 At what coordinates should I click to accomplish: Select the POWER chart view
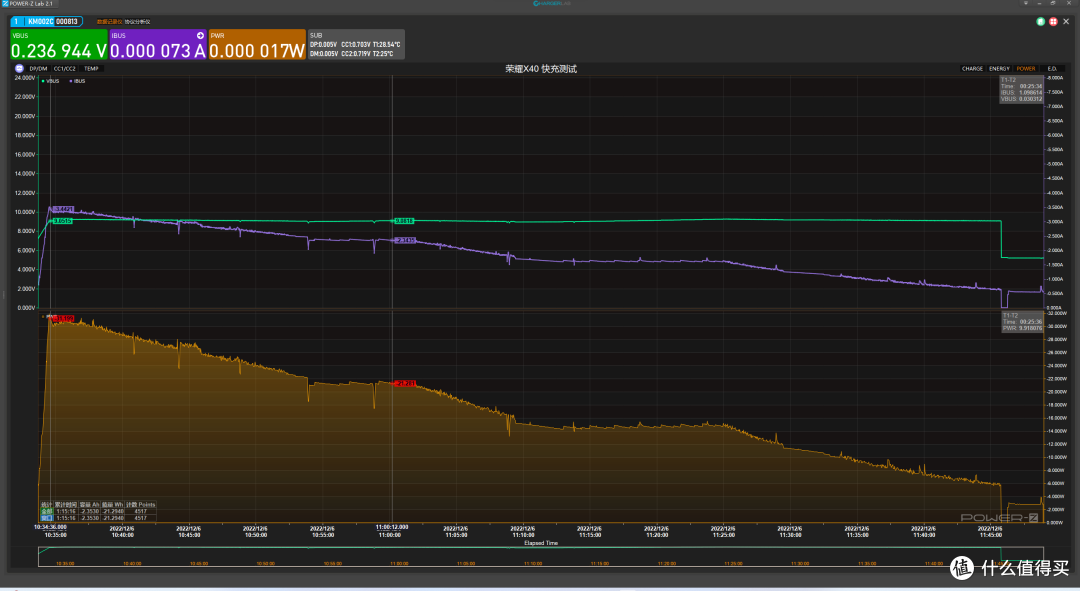click(1026, 69)
